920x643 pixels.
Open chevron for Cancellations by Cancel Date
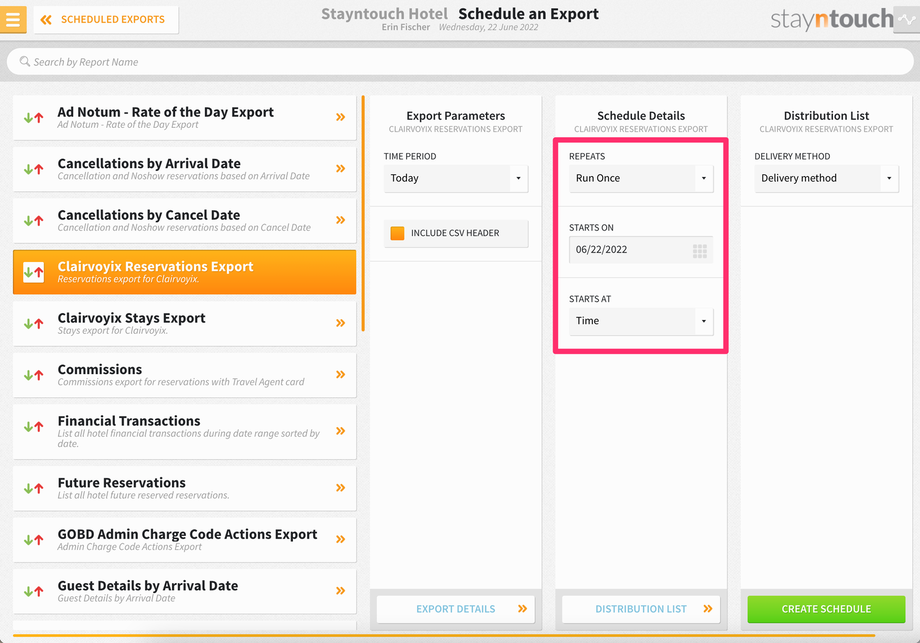(340, 220)
